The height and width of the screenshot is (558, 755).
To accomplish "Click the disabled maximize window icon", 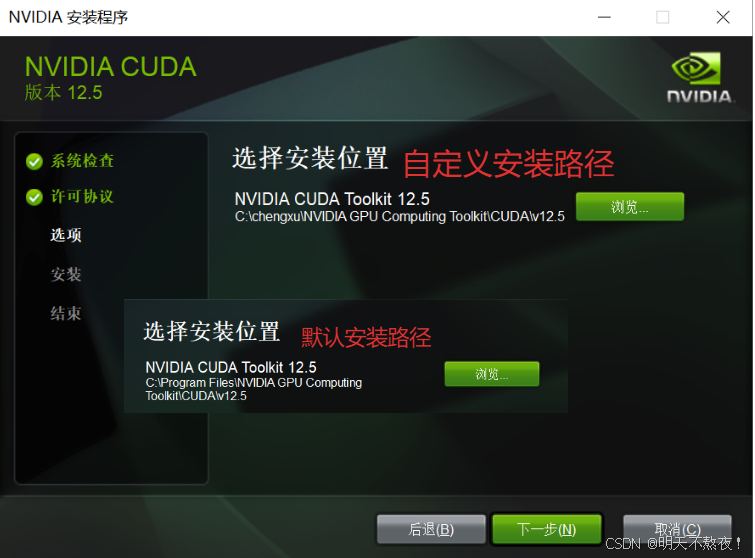I will click(x=663, y=18).
